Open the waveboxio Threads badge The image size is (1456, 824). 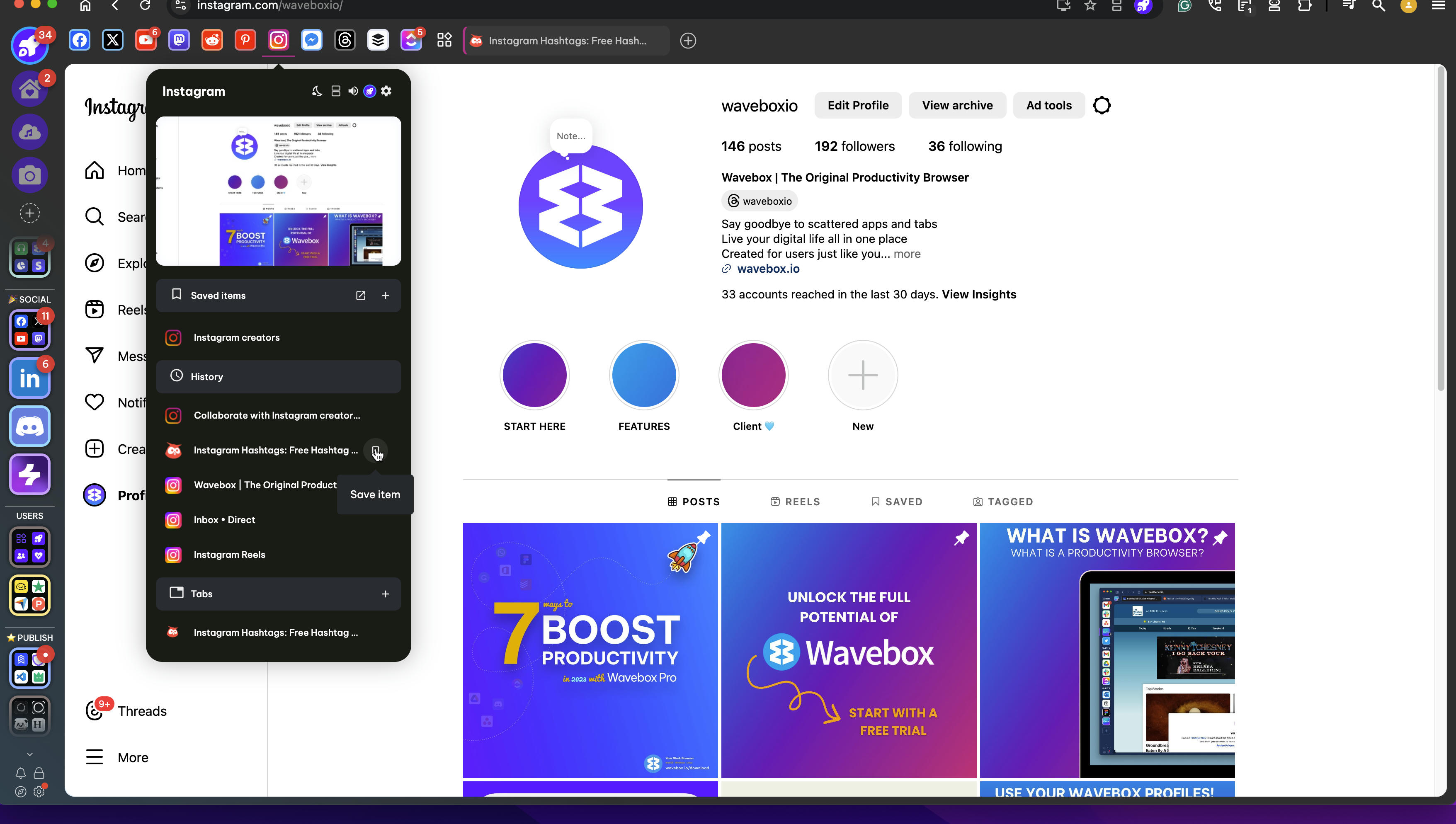point(760,201)
